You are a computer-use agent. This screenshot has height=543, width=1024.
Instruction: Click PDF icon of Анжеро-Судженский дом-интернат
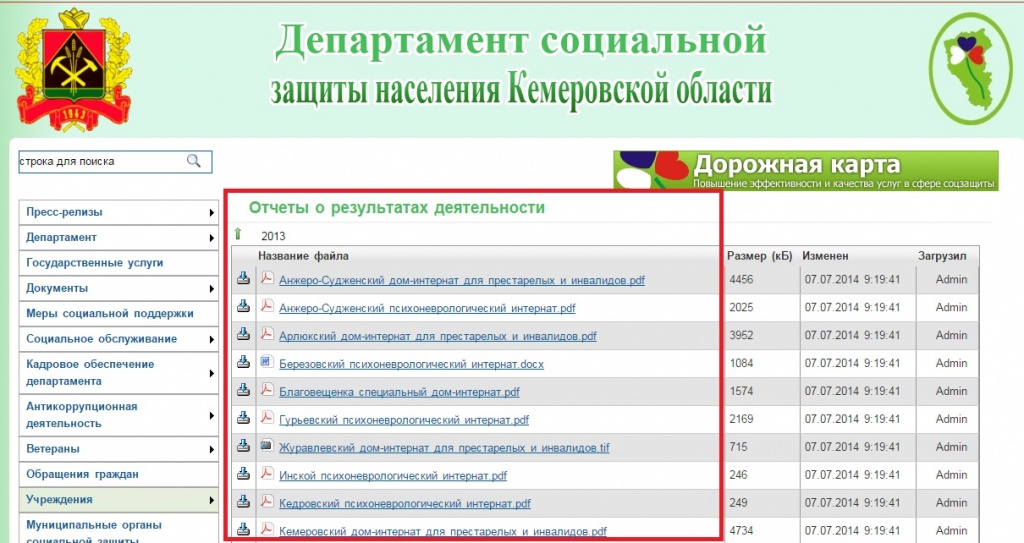click(266, 278)
